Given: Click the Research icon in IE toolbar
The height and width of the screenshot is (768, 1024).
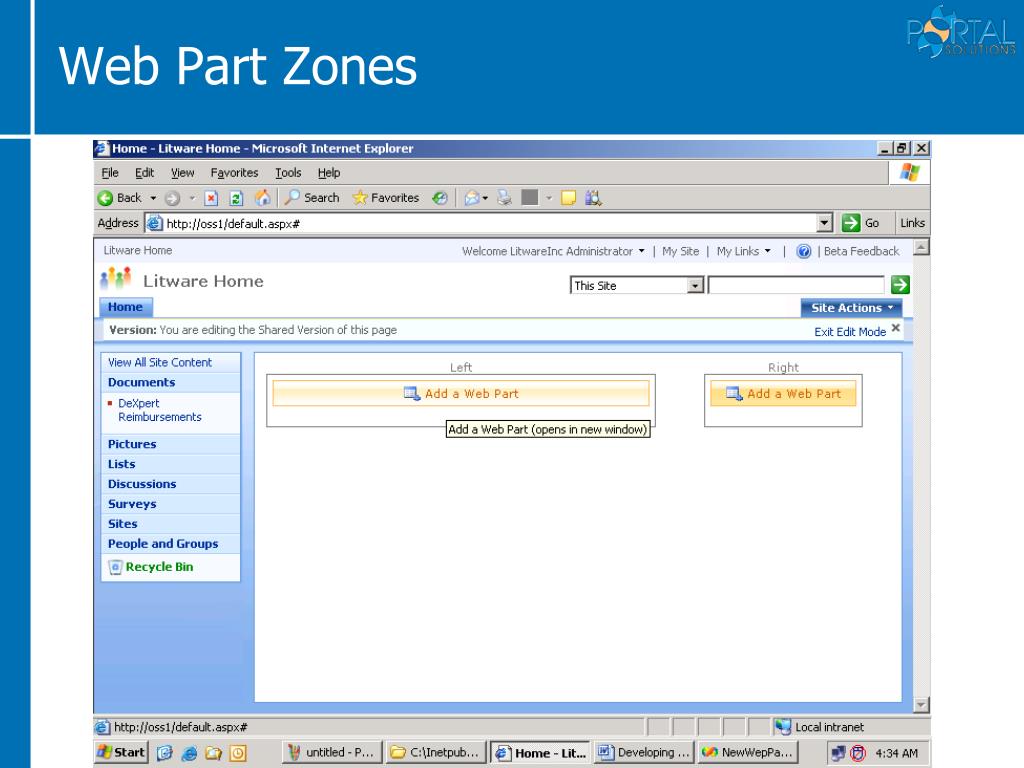Looking at the screenshot, I should coord(593,198).
